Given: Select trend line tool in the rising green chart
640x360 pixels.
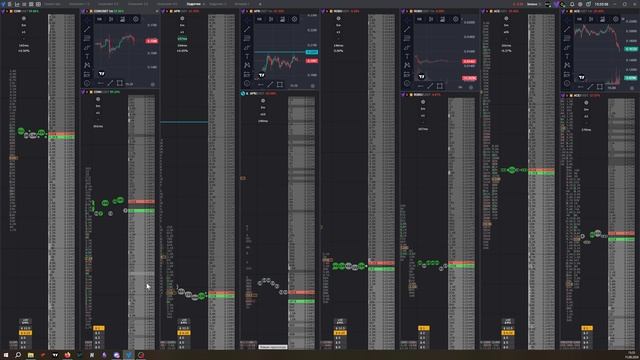Looking at the screenshot, I should [x=87, y=29].
